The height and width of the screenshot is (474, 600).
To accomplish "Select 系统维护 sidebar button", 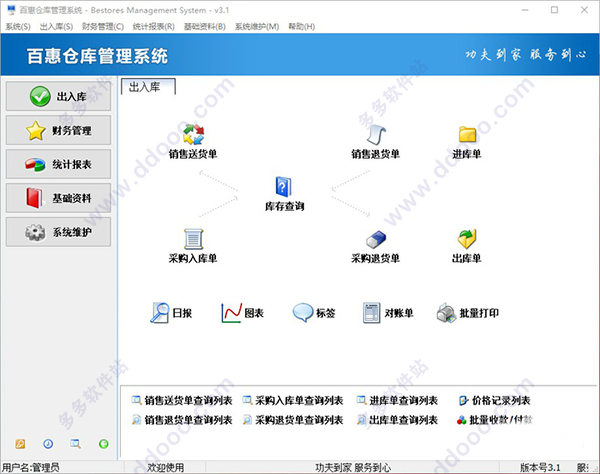I will point(59,232).
